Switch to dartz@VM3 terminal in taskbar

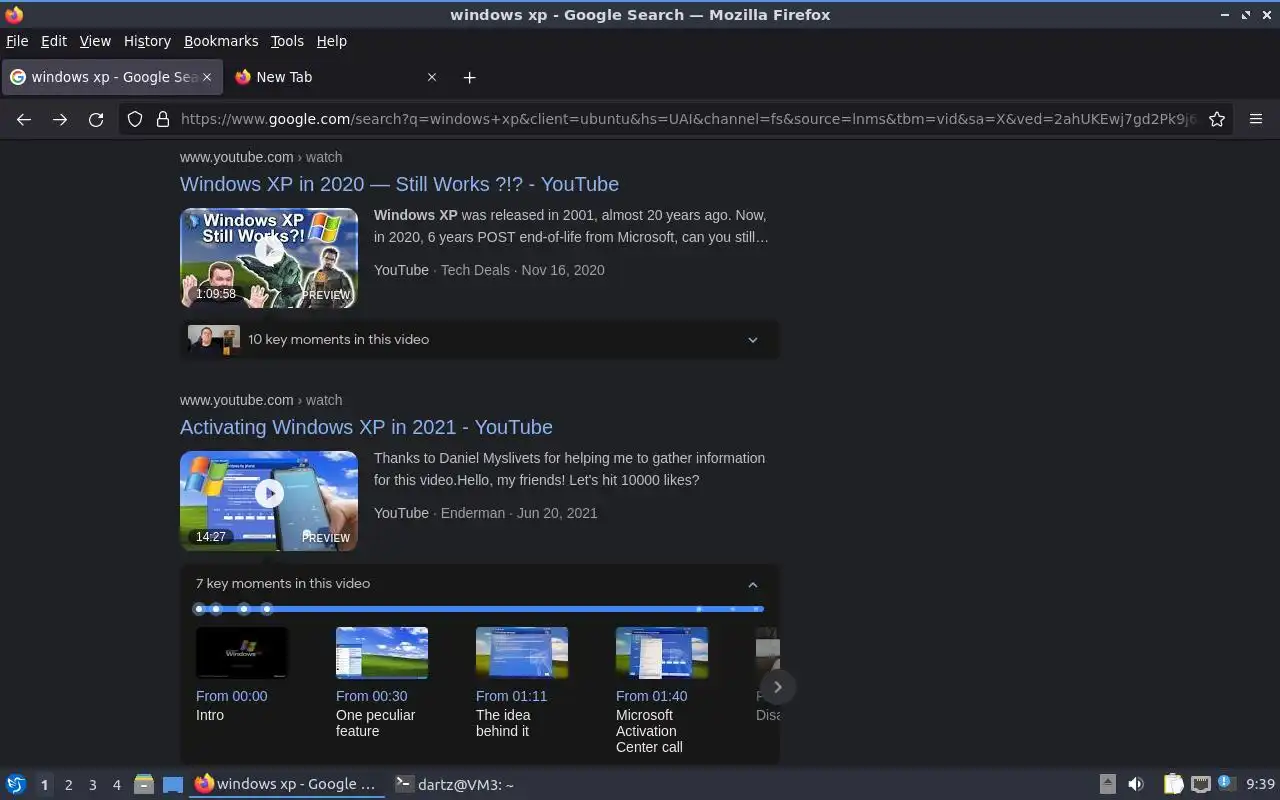coord(455,784)
